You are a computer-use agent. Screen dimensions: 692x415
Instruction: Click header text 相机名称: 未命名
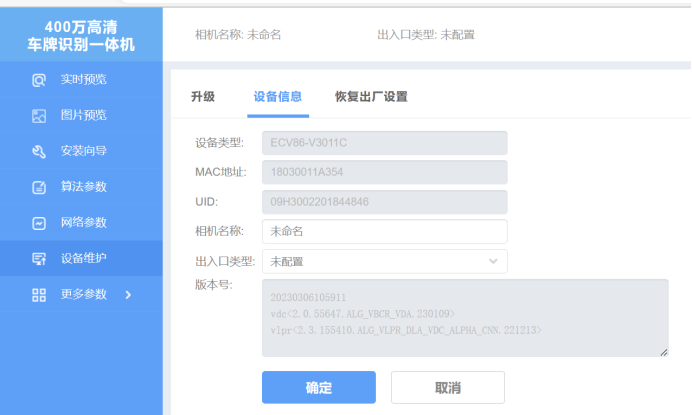point(238,34)
